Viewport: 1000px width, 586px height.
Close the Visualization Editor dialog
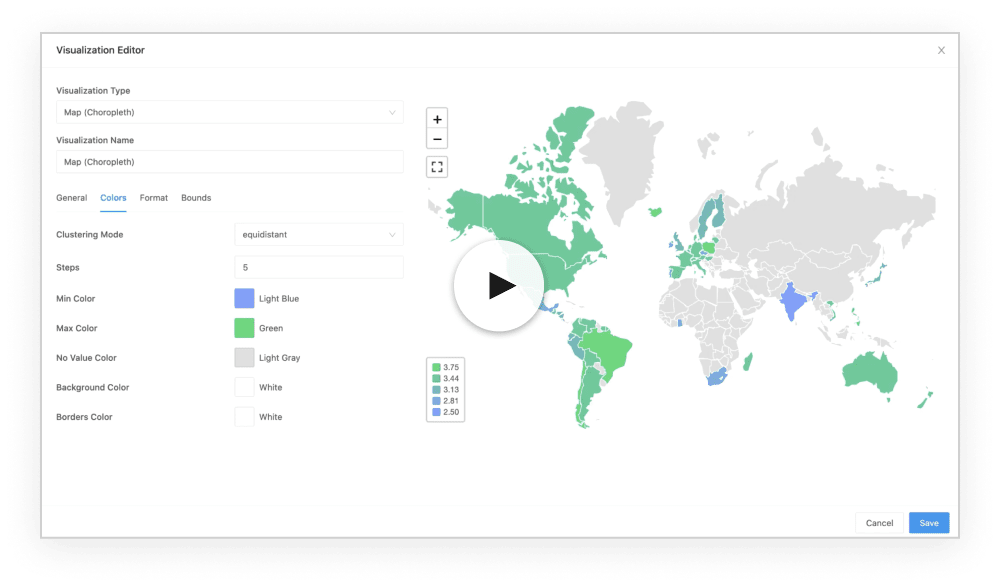click(941, 50)
